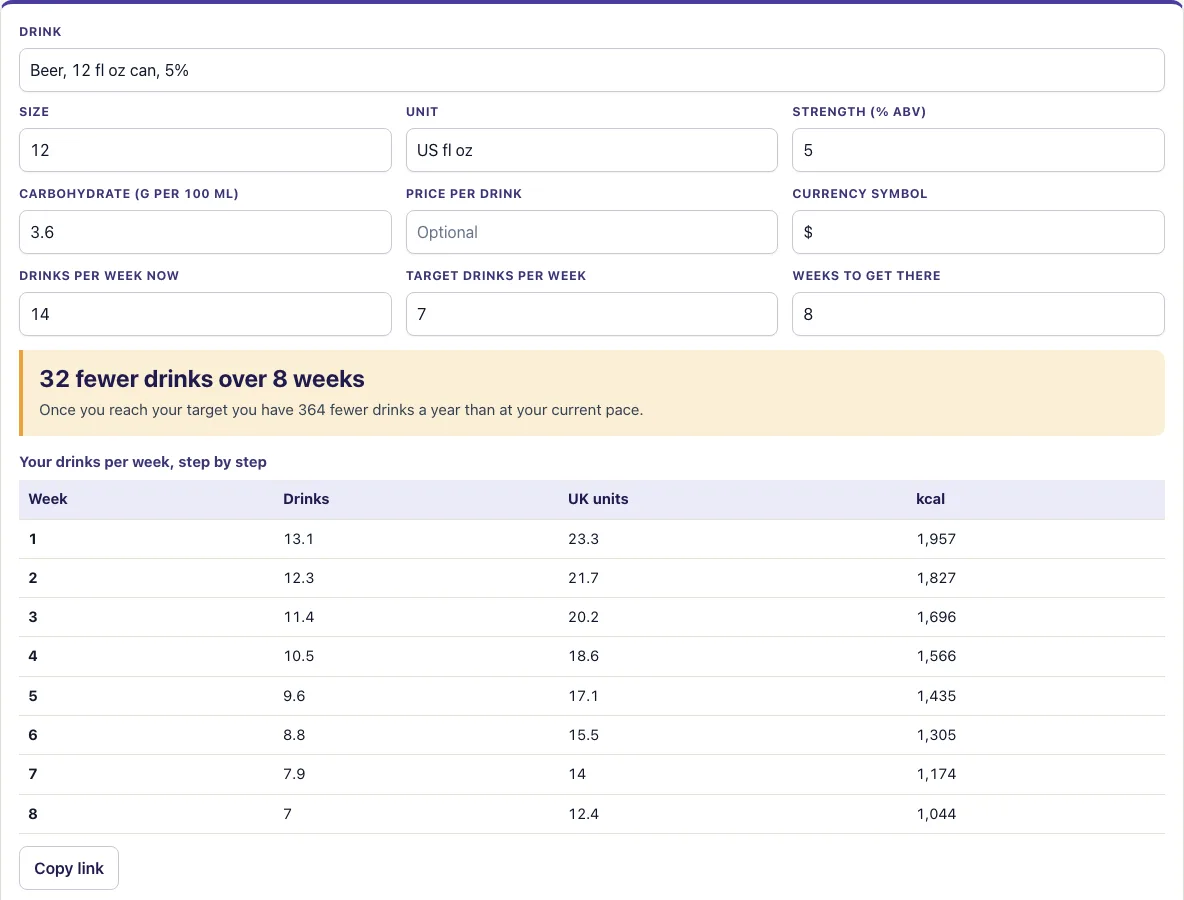
Task: Click the 9.6 drinks cell
Action: click(x=294, y=696)
